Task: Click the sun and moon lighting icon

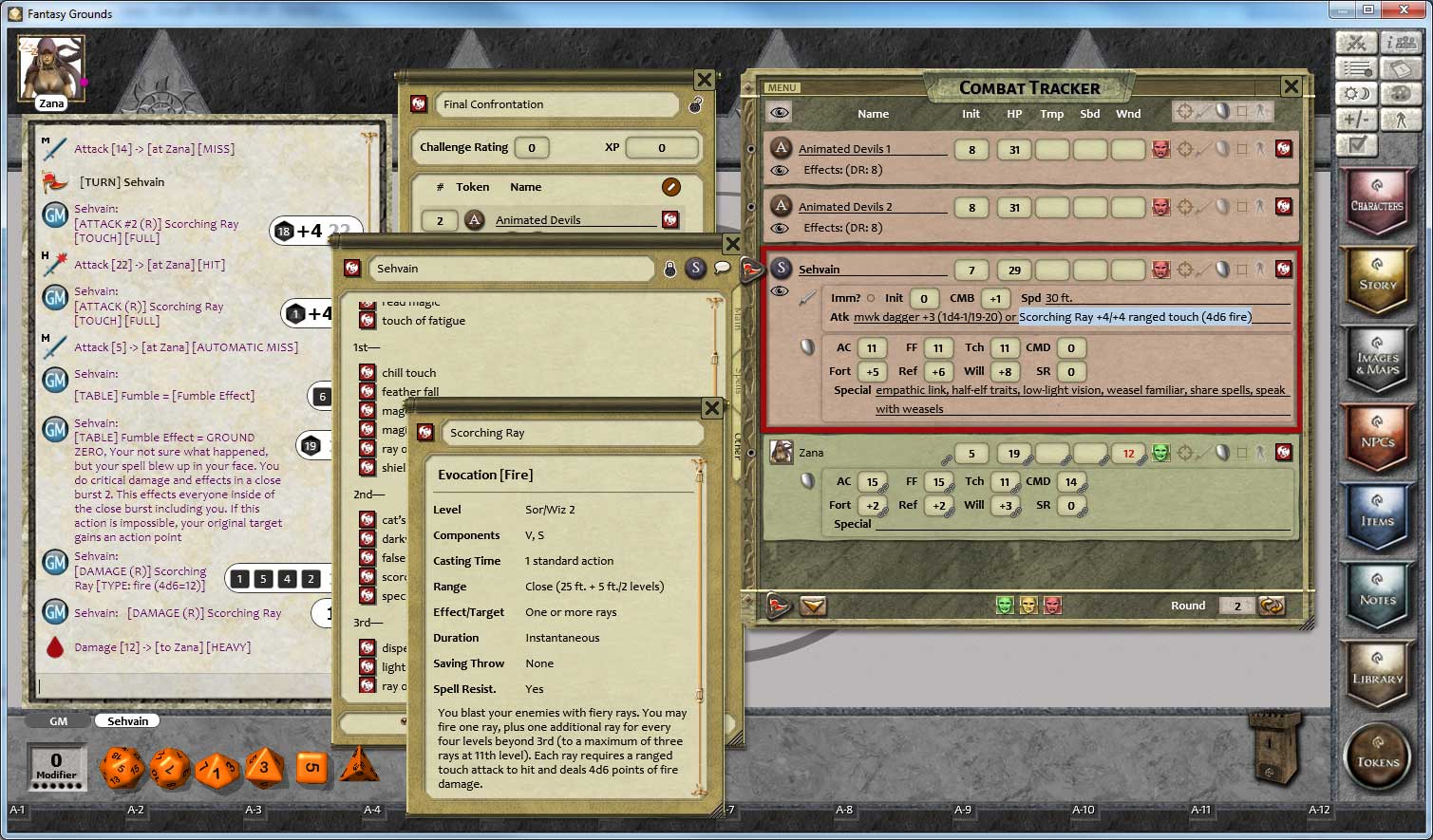Action: [1356, 93]
